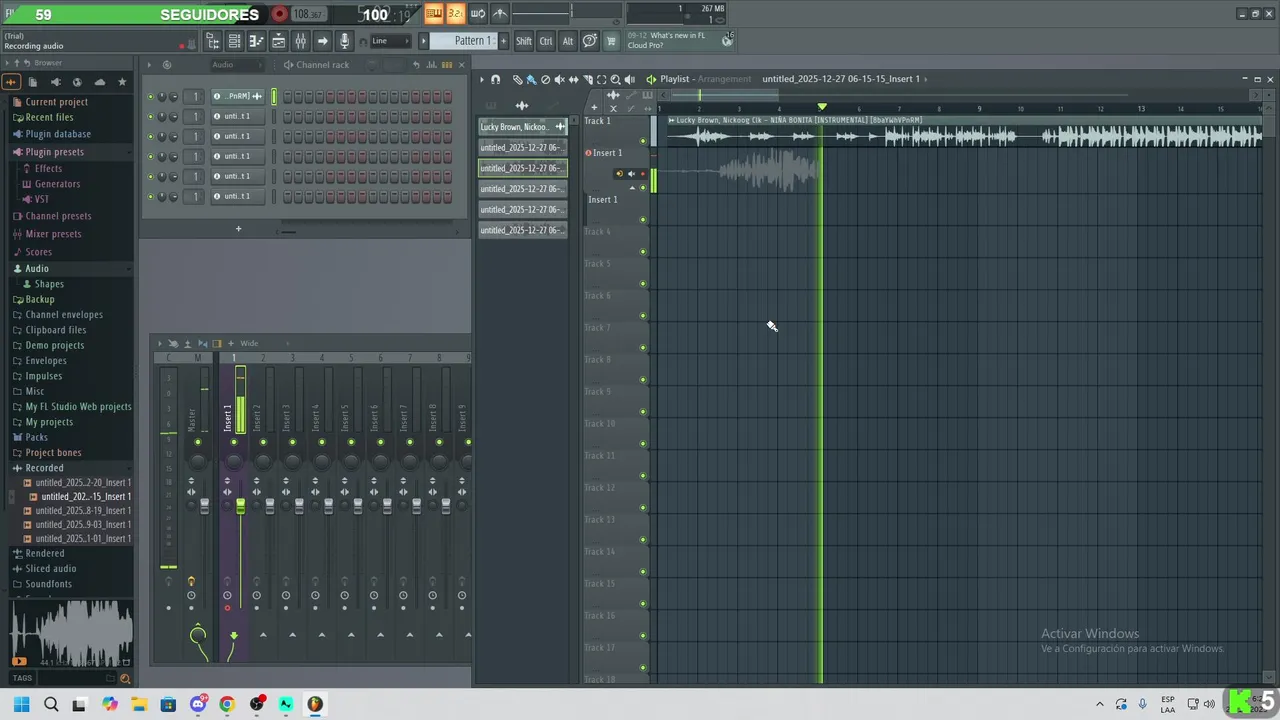Click the microphone recording icon in toolbar
This screenshot has height=720, width=1280.
pos(345,41)
